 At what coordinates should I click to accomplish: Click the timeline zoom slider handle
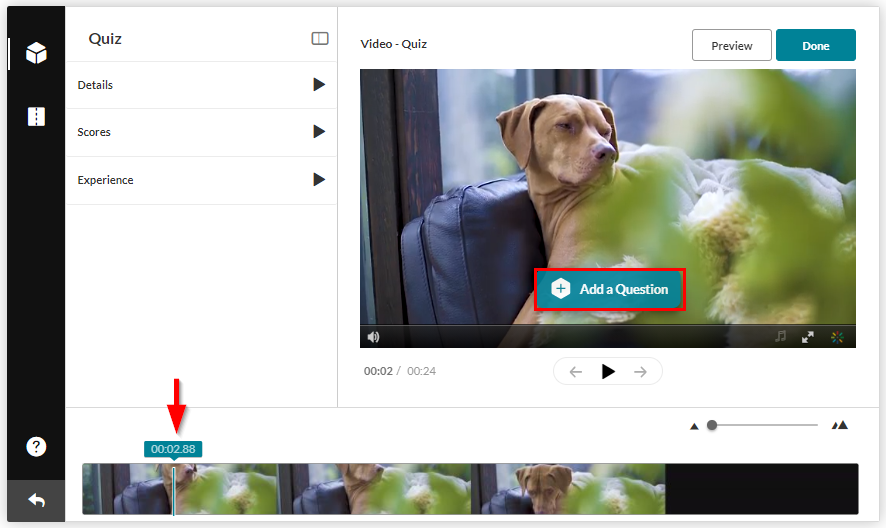pos(712,425)
